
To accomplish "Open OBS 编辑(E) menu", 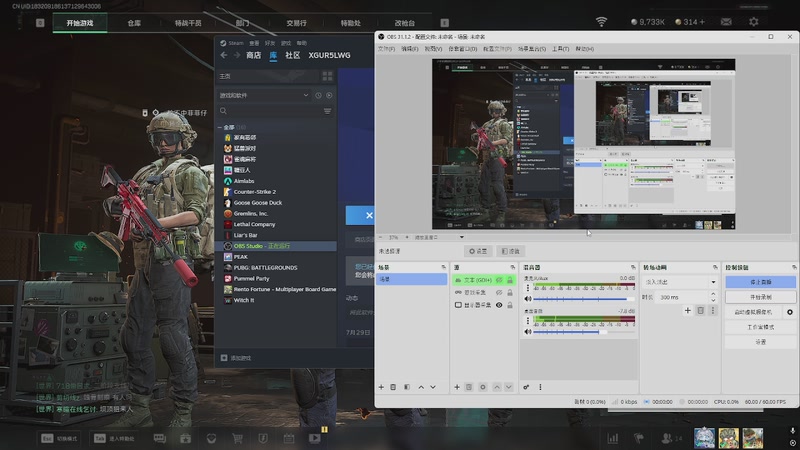I will coord(409,49).
